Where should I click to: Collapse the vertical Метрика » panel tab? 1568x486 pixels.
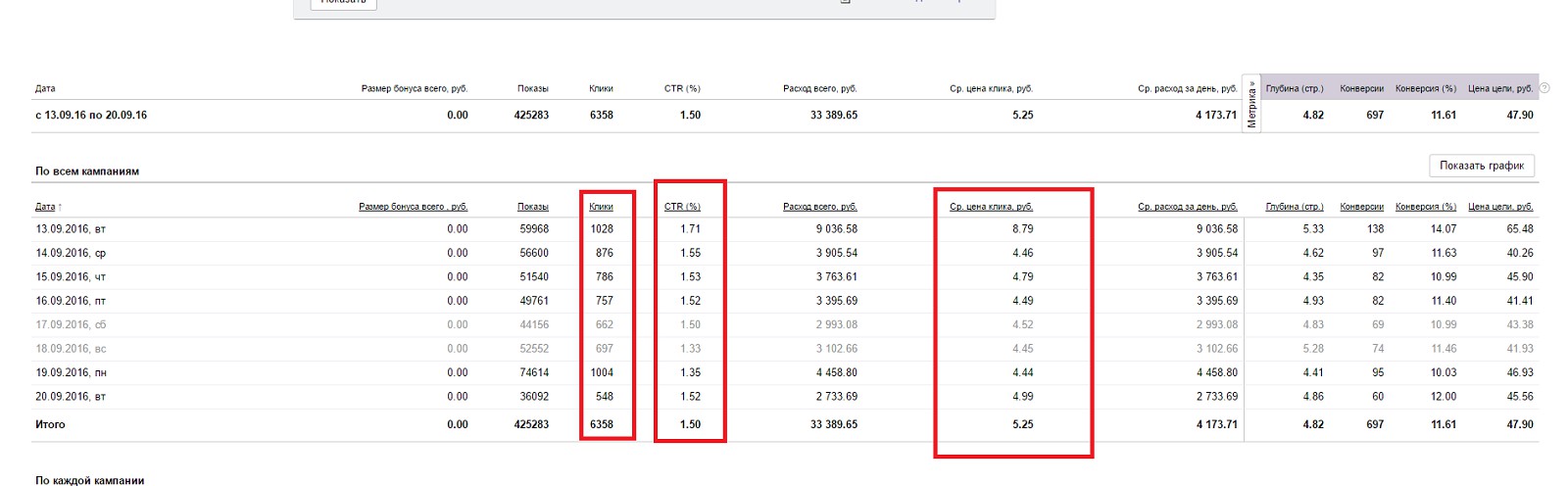(x=1251, y=104)
